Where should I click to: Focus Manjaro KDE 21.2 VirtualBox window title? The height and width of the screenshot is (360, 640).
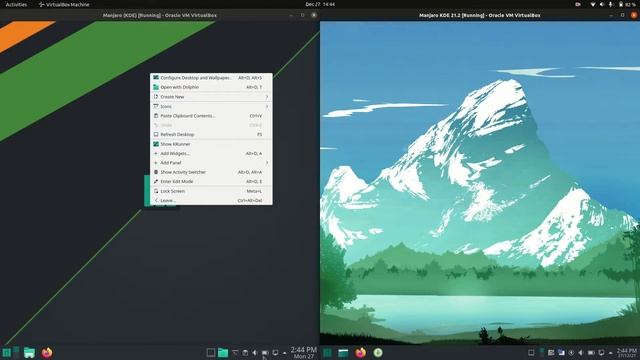(480, 15)
